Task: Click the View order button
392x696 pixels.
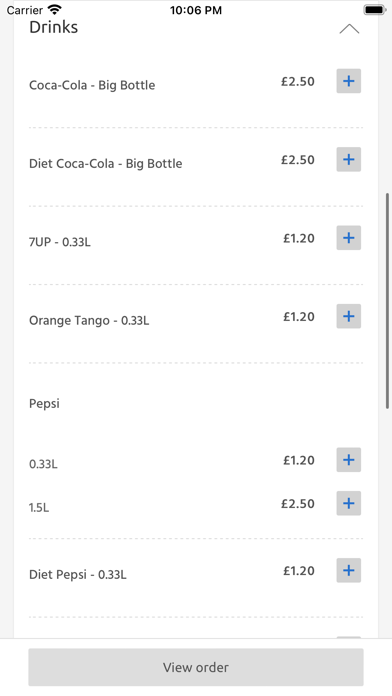Action: (x=196, y=667)
